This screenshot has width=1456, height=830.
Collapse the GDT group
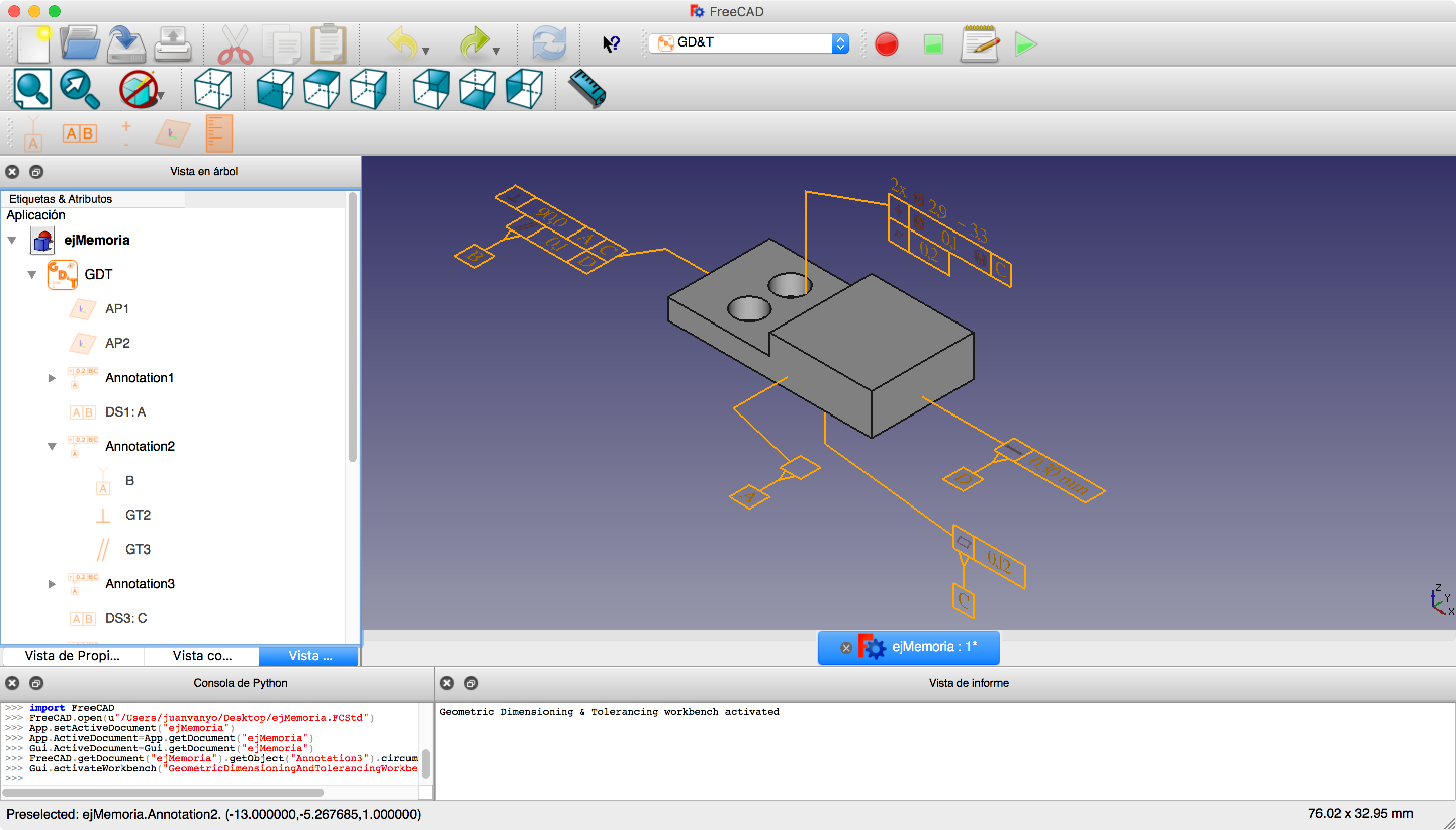click(x=32, y=275)
